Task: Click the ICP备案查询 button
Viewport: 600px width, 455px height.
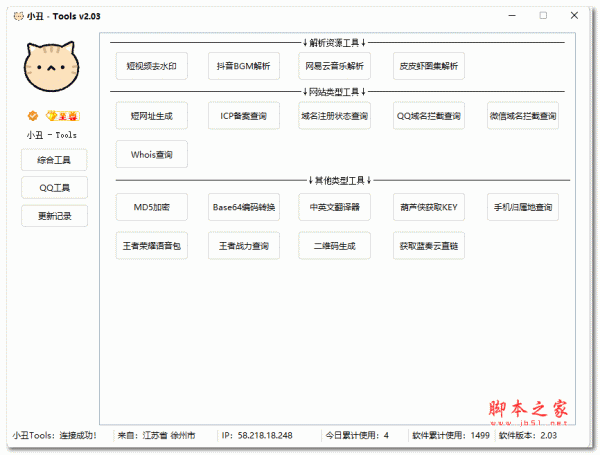Action: (244, 116)
